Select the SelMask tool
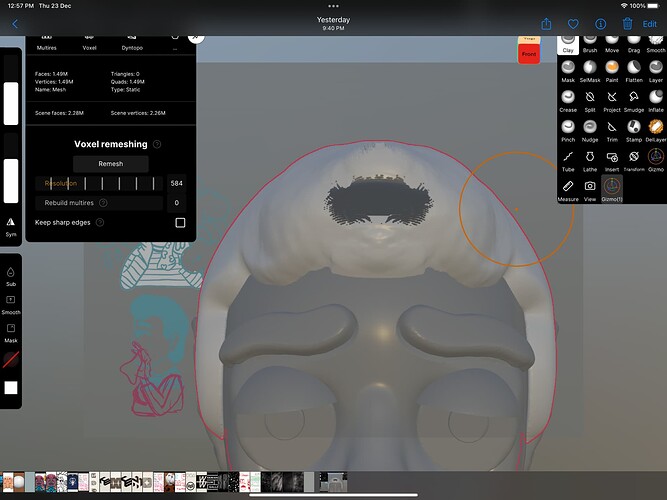 tap(590, 71)
